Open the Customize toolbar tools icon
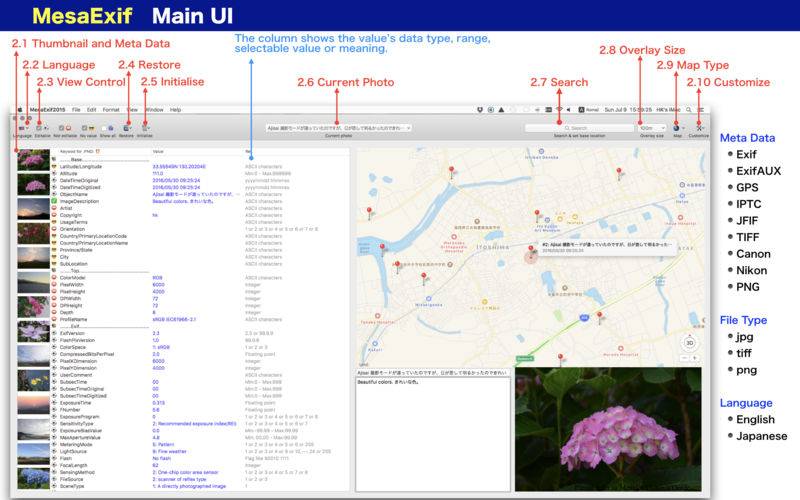Viewport: 800px width, 500px height. pos(699,129)
